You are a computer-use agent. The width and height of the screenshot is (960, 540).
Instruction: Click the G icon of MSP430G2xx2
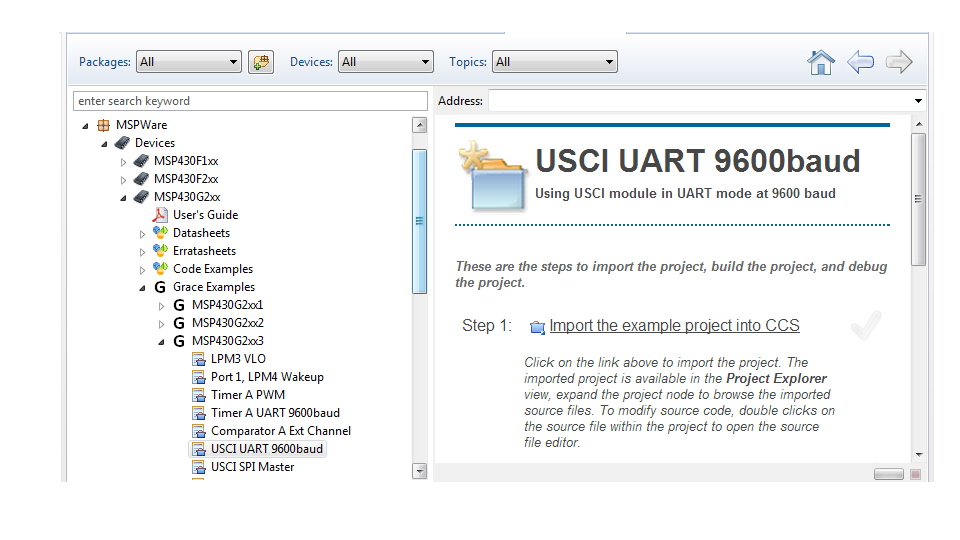(x=179, y=323)
